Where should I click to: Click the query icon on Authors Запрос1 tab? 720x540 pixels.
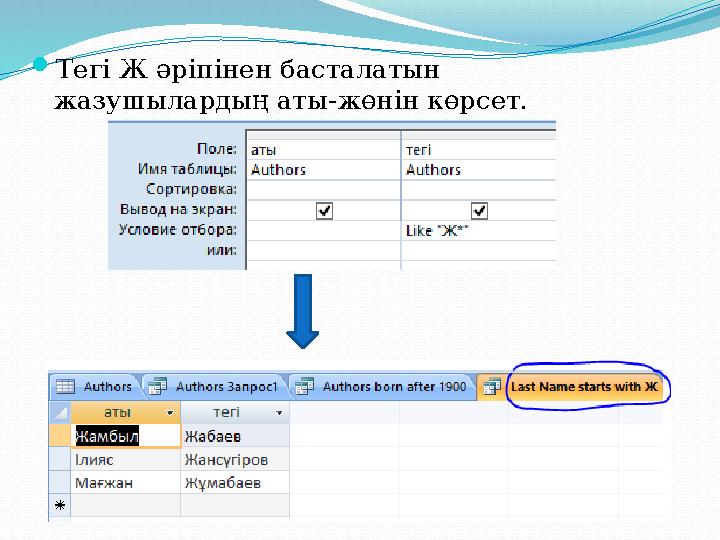158,387
